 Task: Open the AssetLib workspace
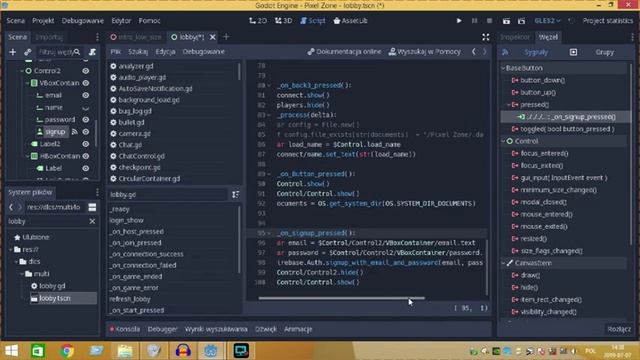click(350, 20)
